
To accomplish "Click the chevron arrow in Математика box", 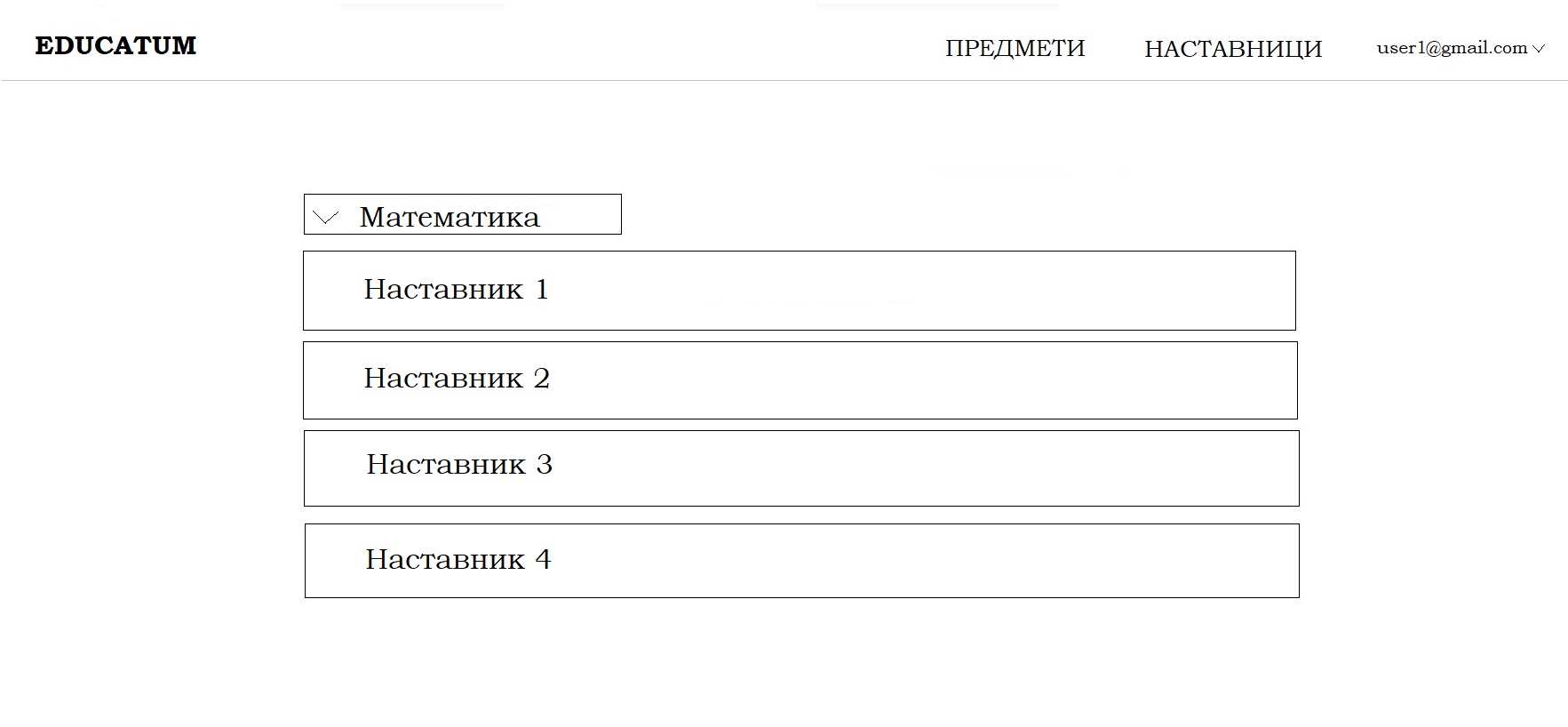I will pos(326,218).
